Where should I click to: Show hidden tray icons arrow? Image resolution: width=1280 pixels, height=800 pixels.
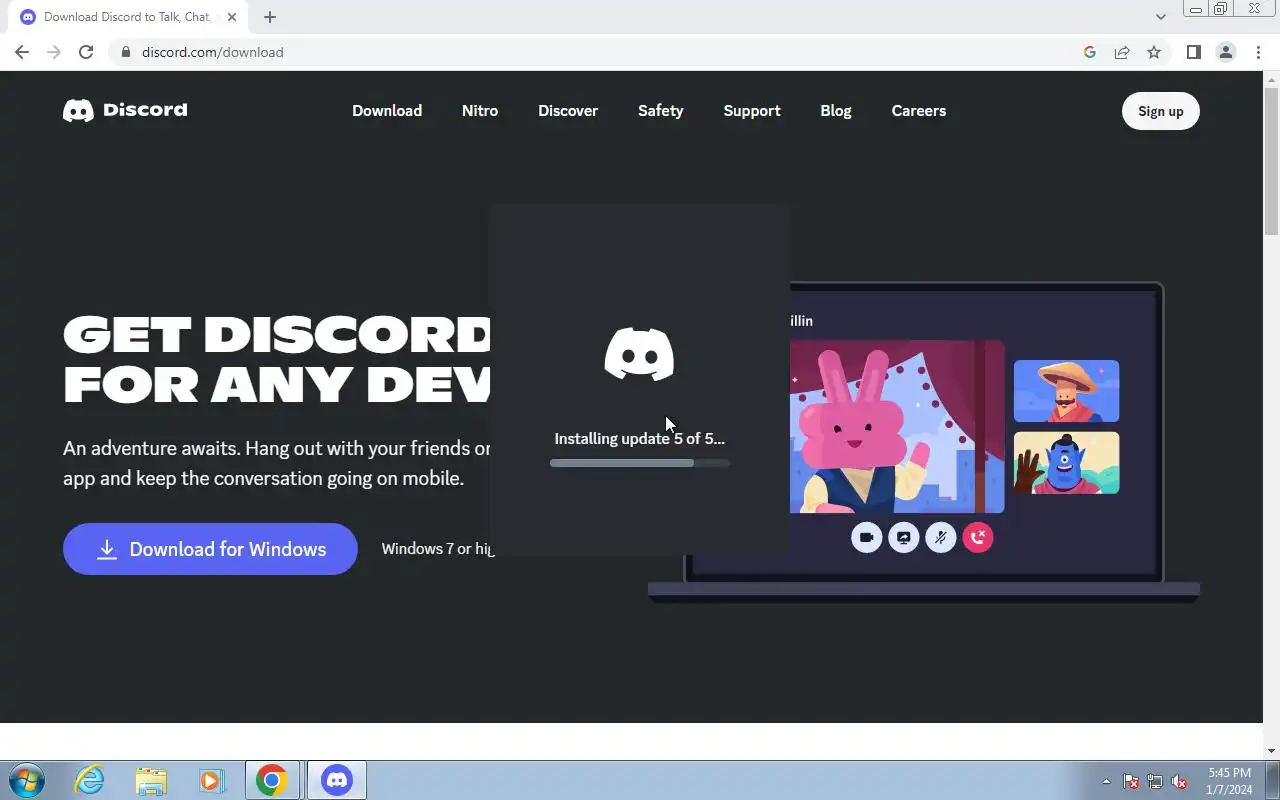click(1106, 781)
